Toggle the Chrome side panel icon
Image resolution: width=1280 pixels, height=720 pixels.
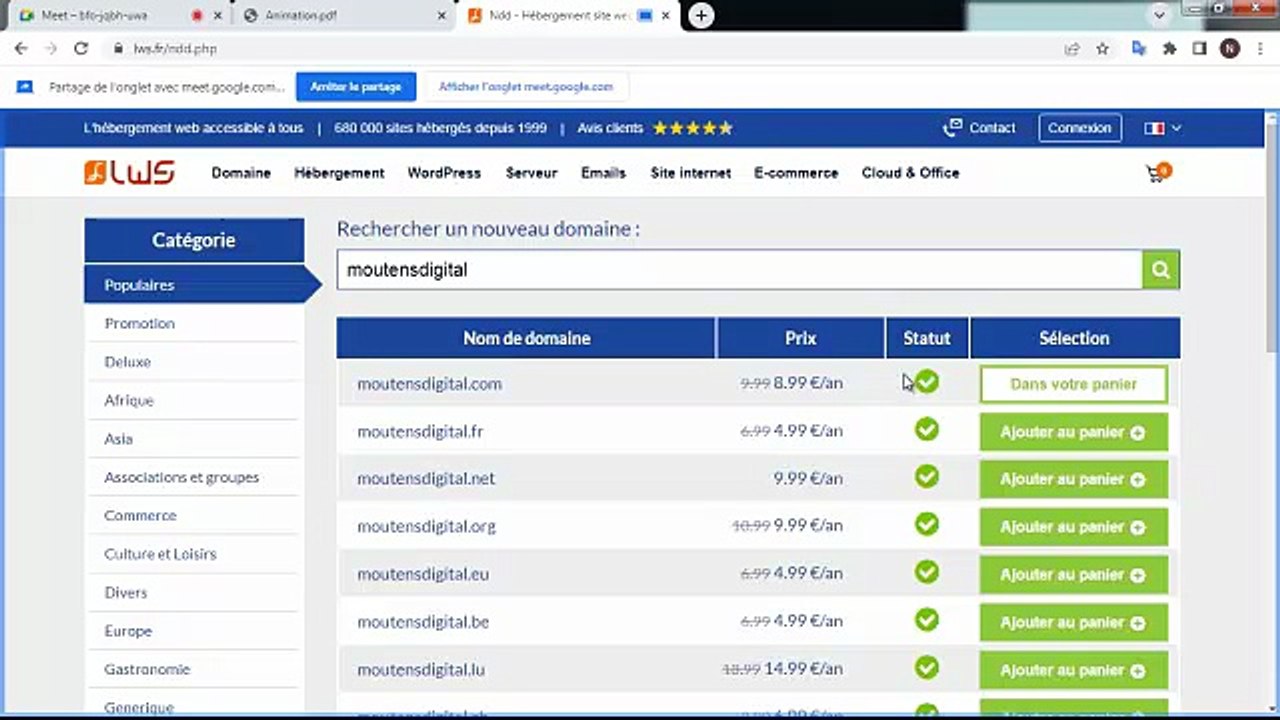(1199, 48)
